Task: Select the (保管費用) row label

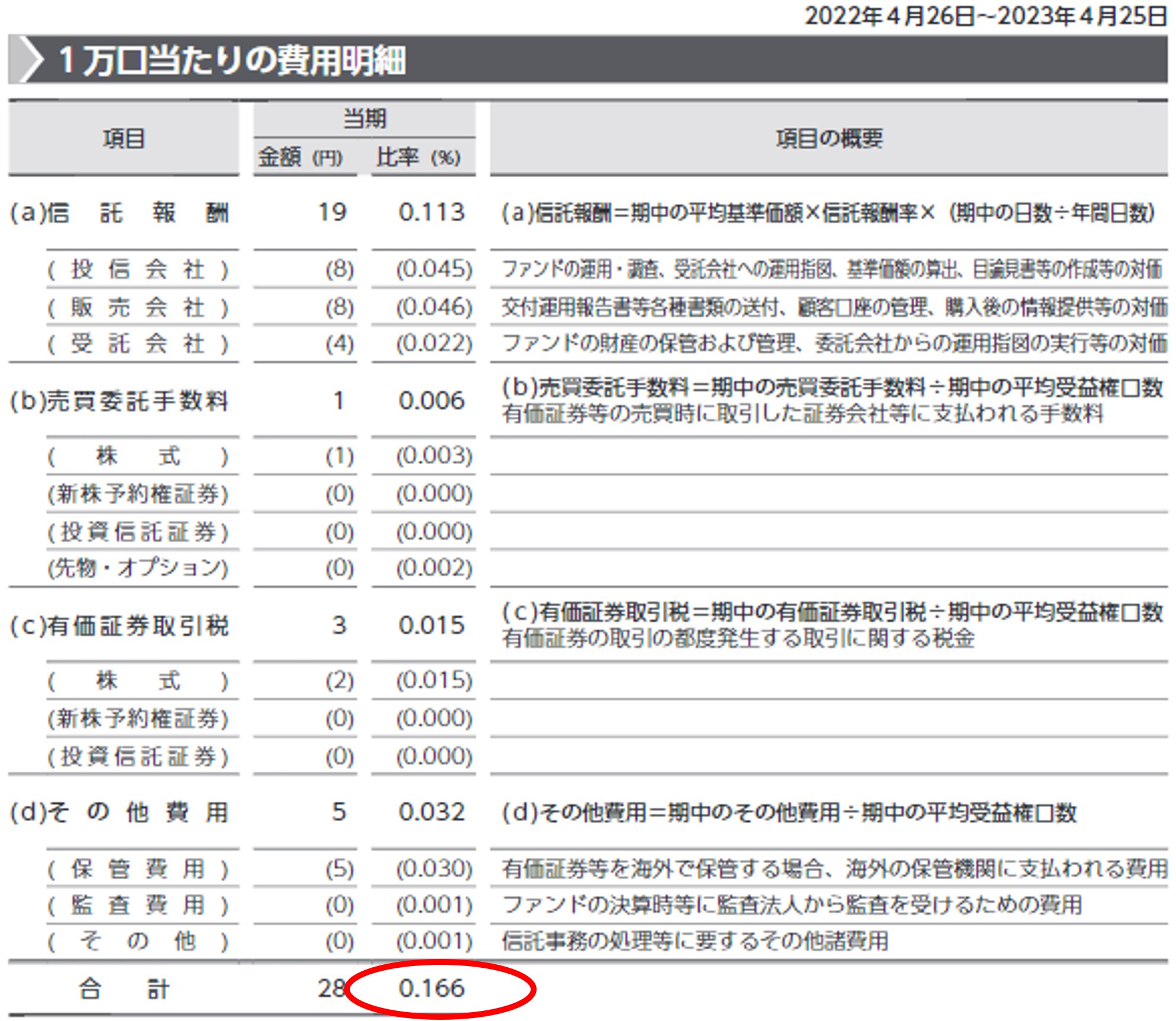Action: pos(138,869)
